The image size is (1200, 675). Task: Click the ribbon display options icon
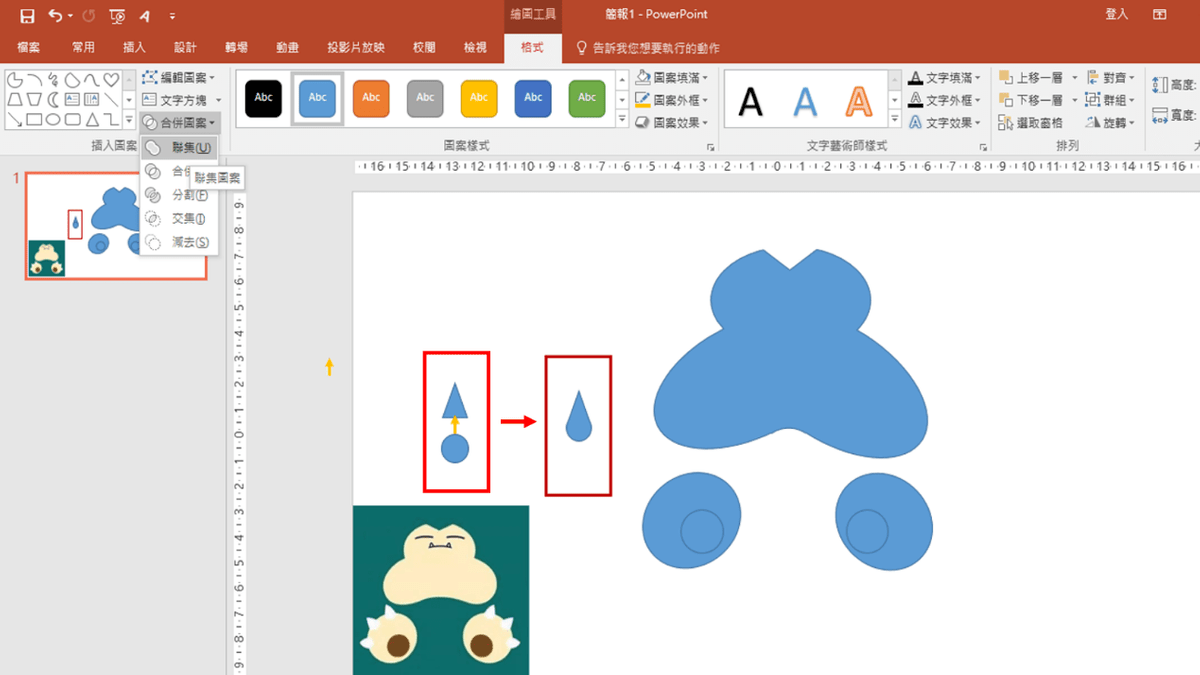(x=1159, y=15)
